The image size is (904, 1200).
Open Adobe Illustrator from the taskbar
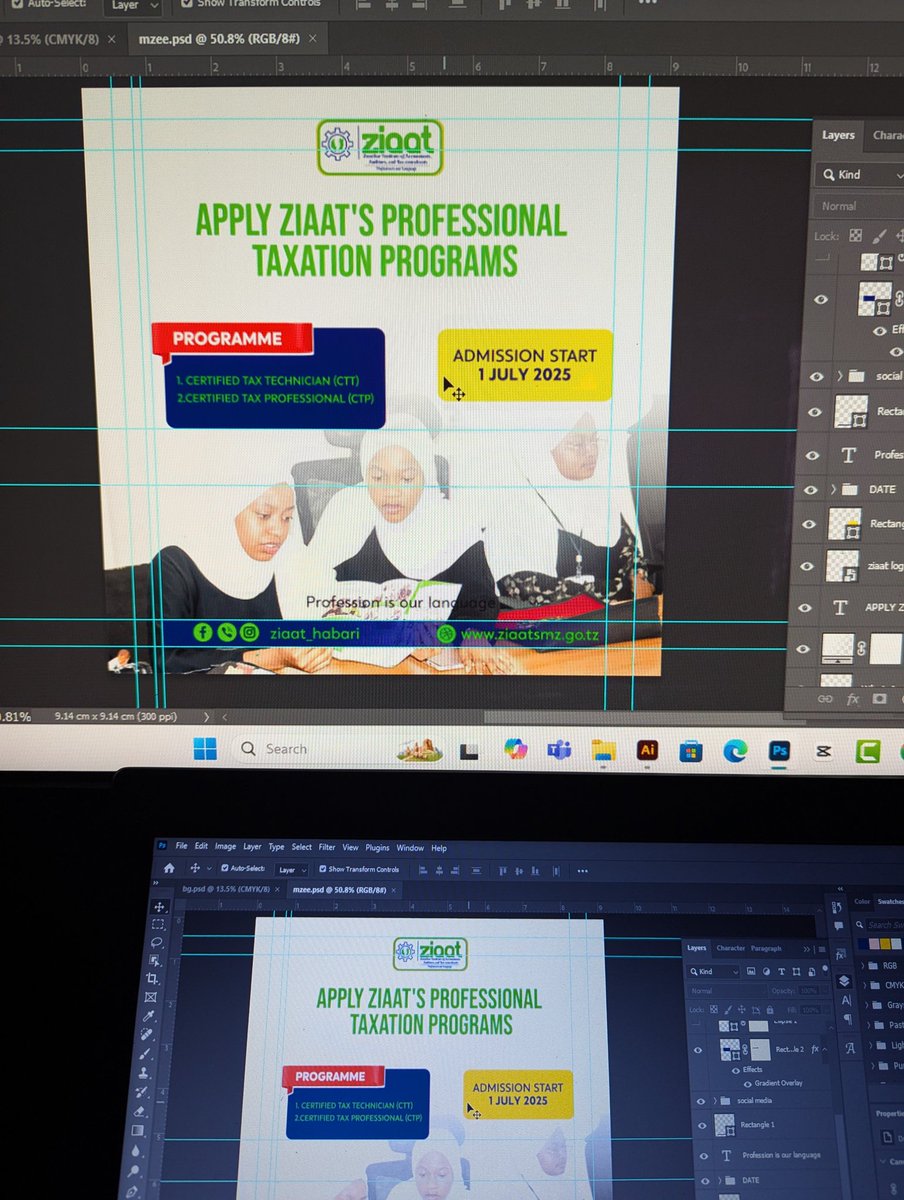[x=647, y=750]
